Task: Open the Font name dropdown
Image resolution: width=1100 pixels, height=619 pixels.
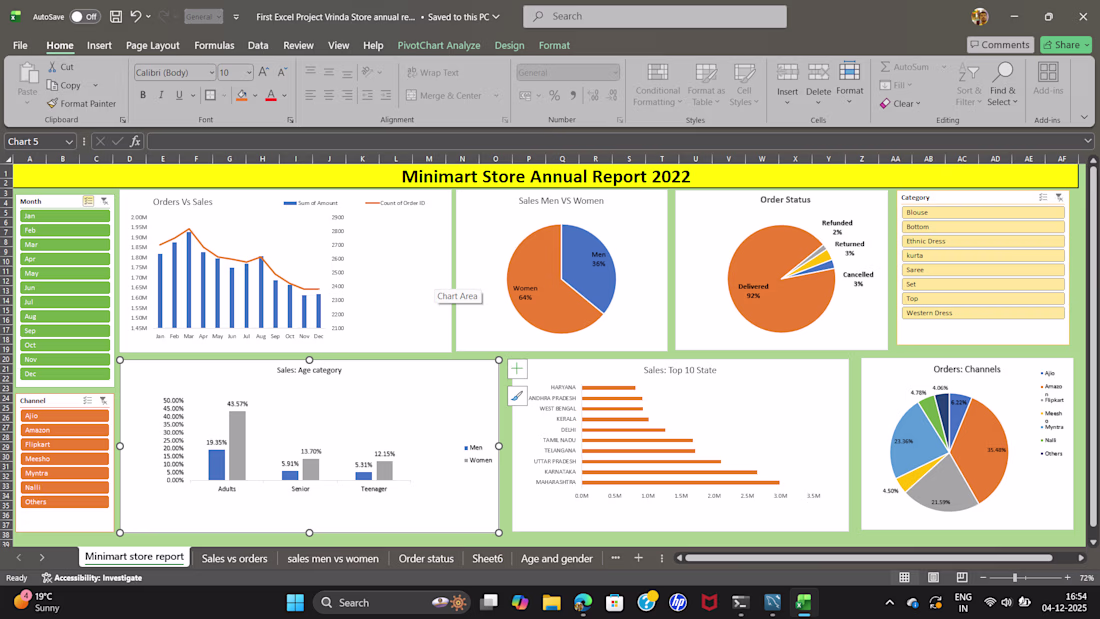Action: [210, 72]
